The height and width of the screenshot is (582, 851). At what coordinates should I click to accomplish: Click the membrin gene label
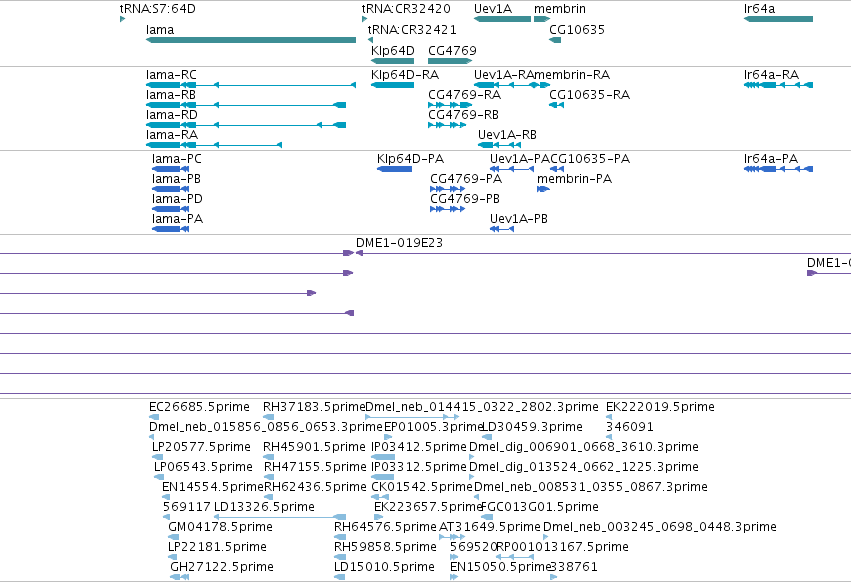[x=560, y=9]
